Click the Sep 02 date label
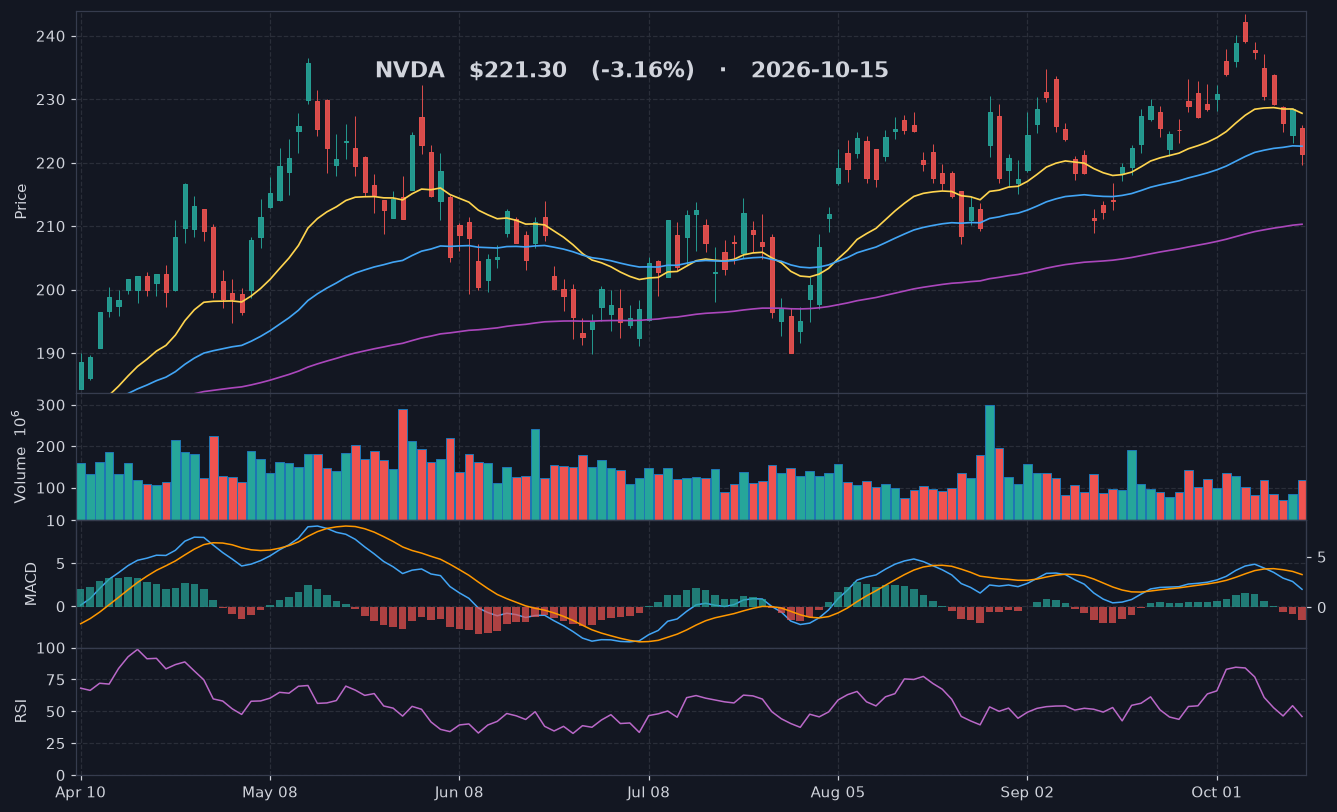This screenshot has width=1337, height=812. [x=1027, y=793]
